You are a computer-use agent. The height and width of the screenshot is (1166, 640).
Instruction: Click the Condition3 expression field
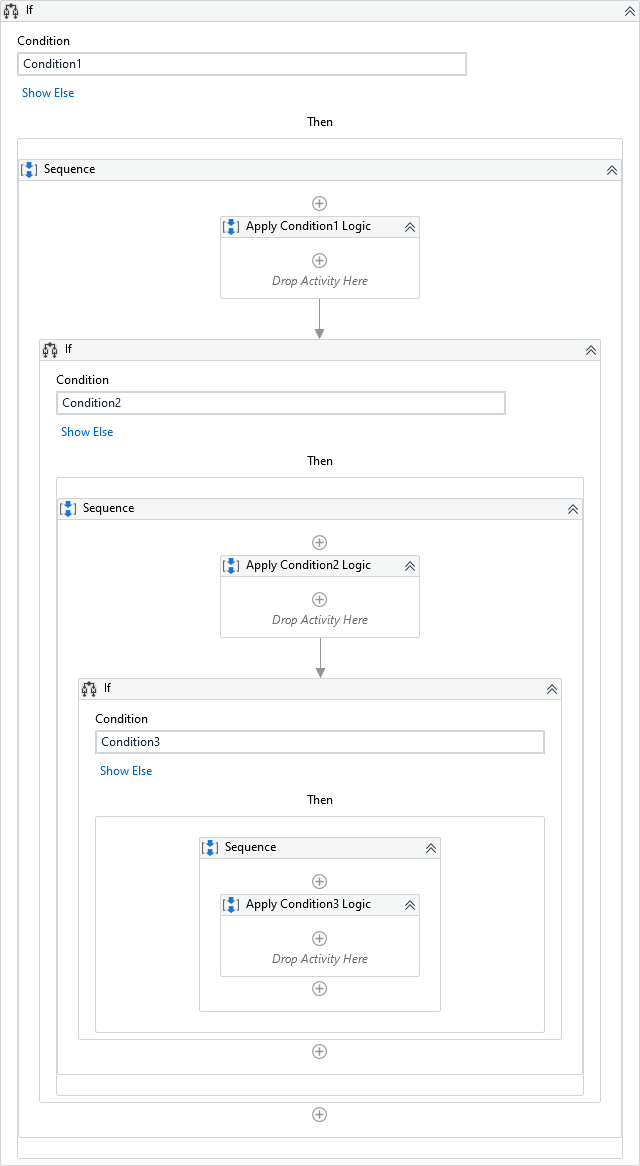point(320,742)
